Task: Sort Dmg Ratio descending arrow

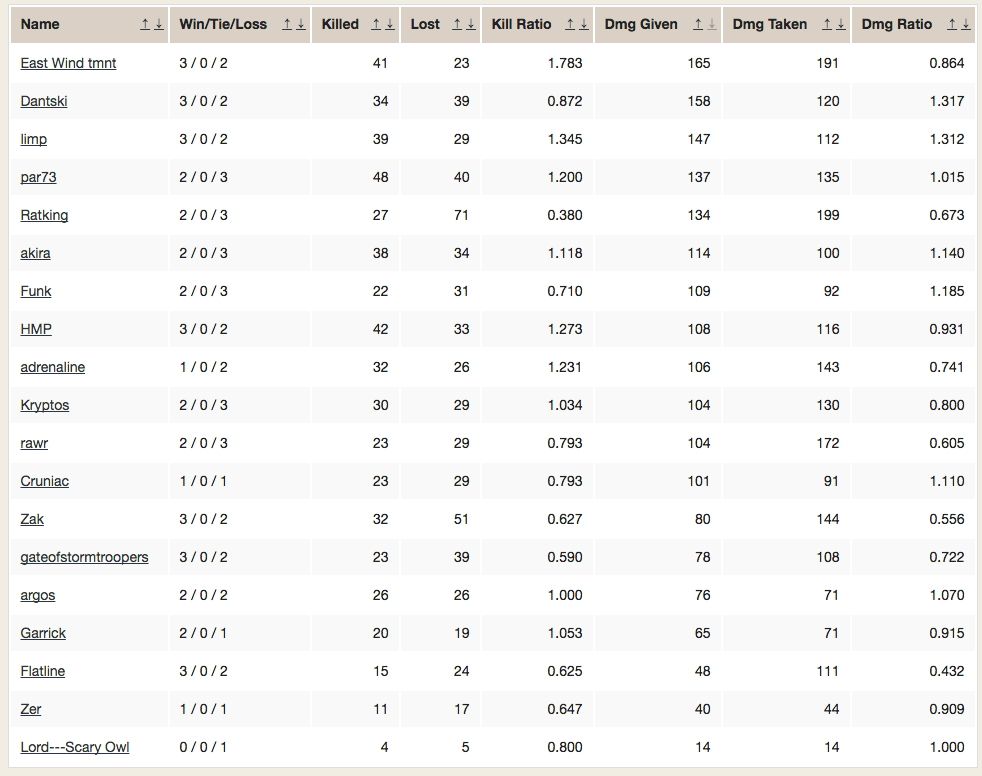Action: pyautogui.click(x=966, y=24)
